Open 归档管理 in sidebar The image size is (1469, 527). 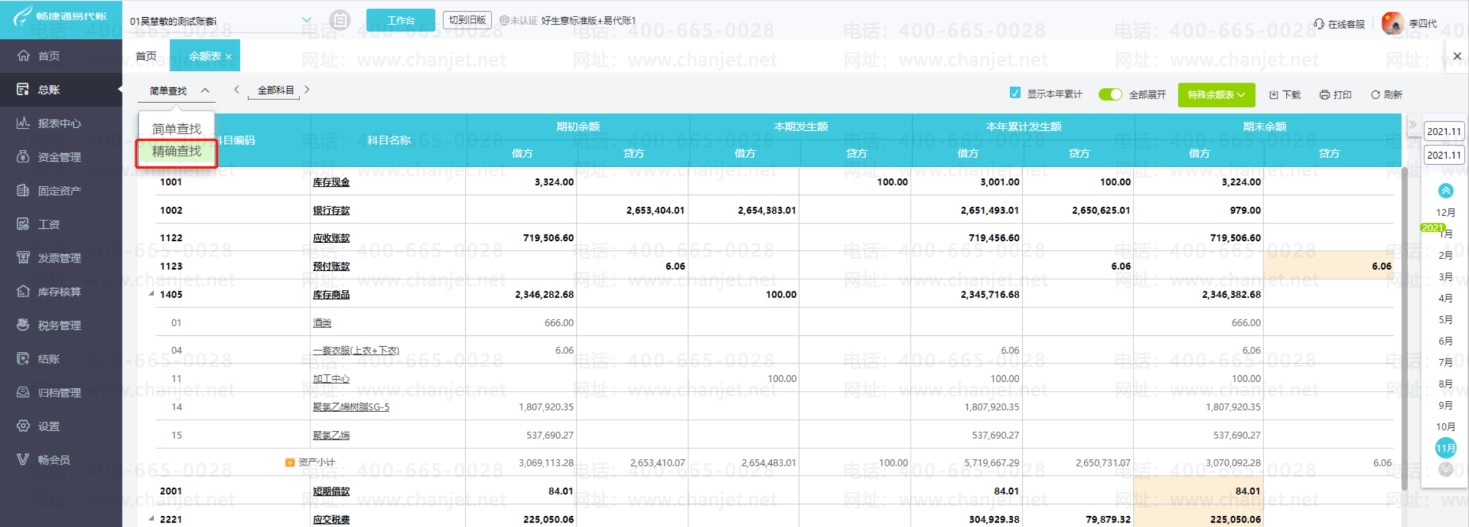pyautogui.click(x=60, y=393)
